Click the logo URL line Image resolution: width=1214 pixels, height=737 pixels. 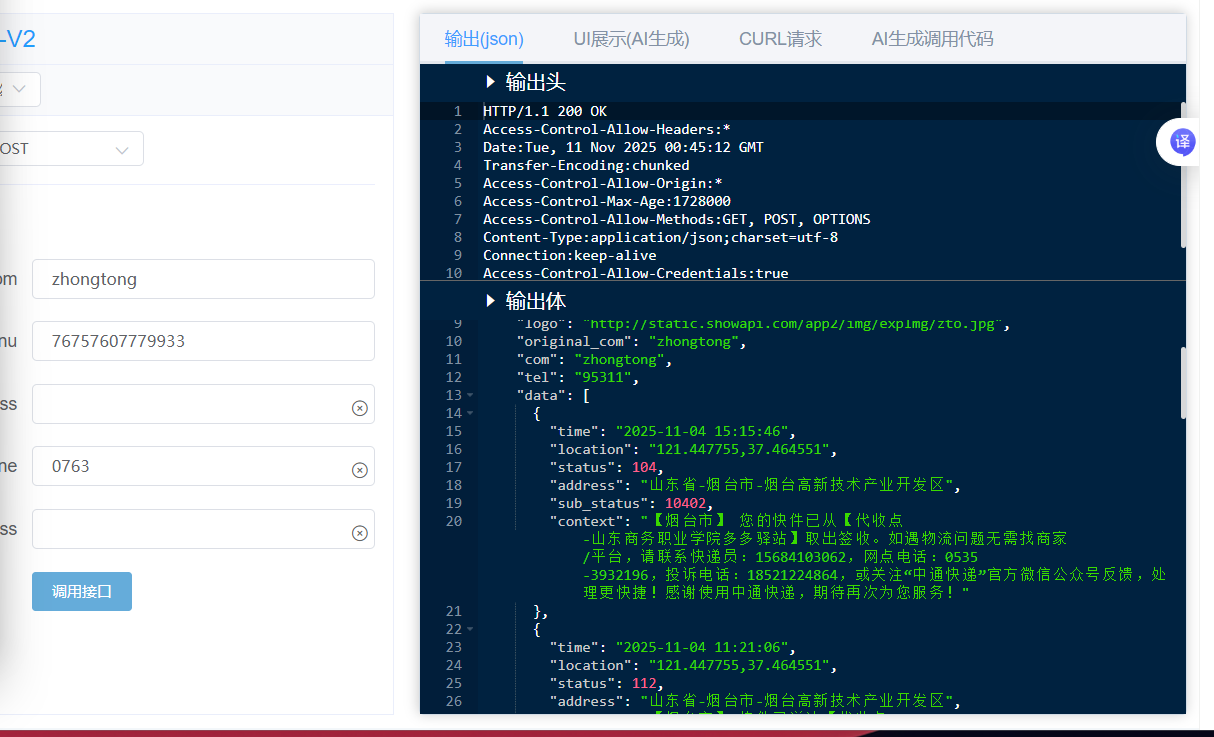[x=764, y=324]
